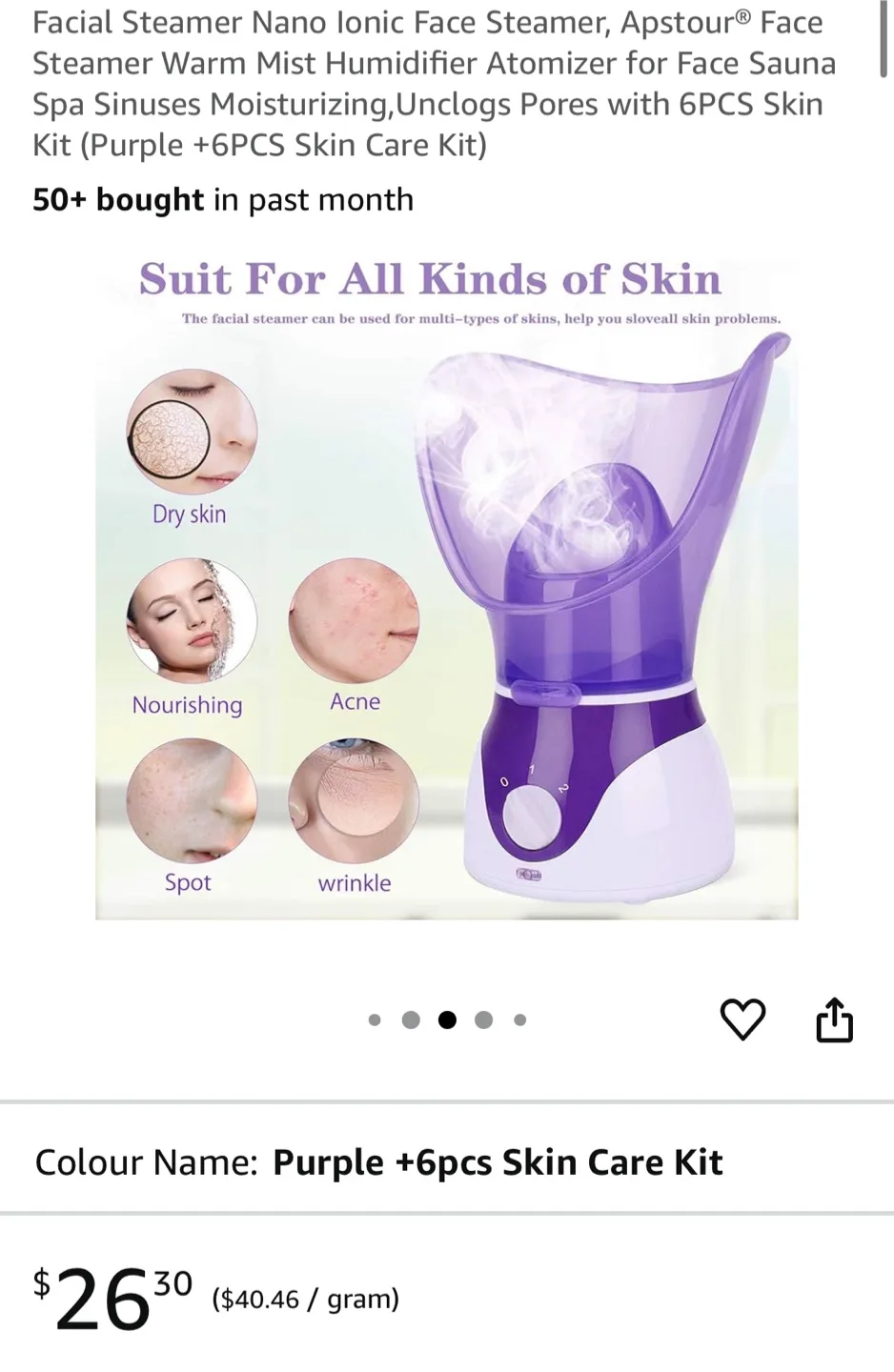Tap the Acne circle image
Screen dimensions: 894x1372
(x=354, y=620)
